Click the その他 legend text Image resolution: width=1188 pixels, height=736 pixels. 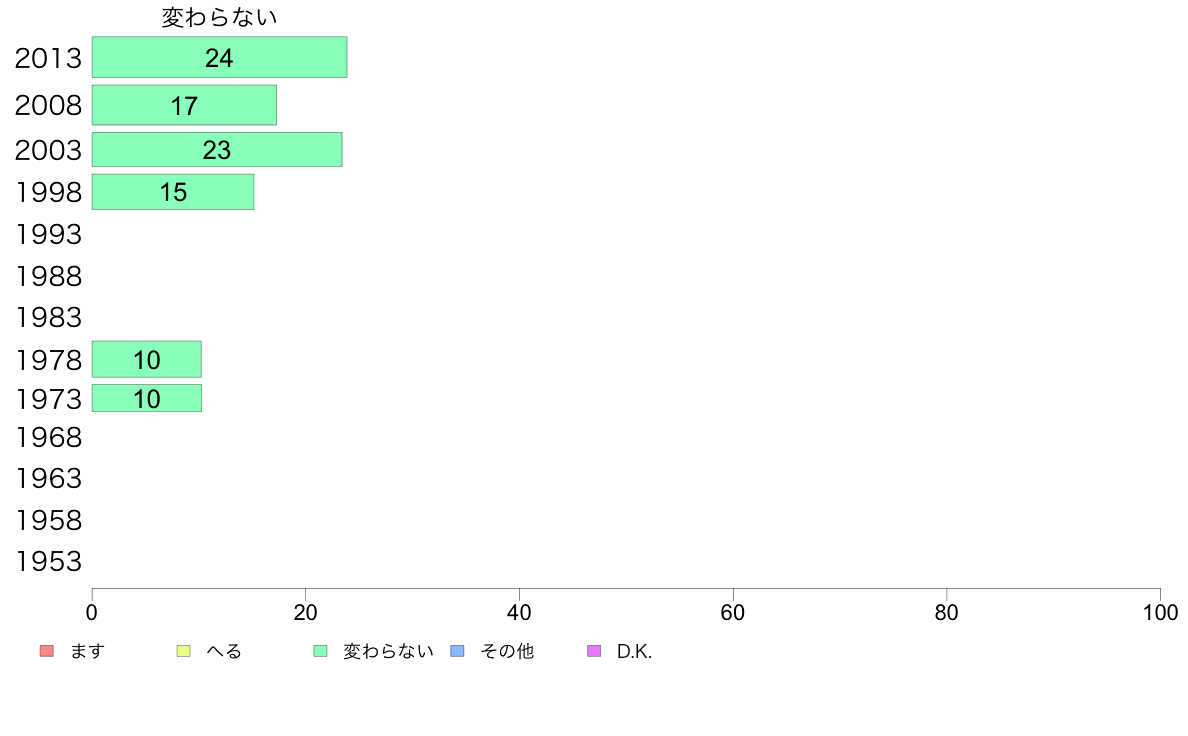[x=507, y=651]
